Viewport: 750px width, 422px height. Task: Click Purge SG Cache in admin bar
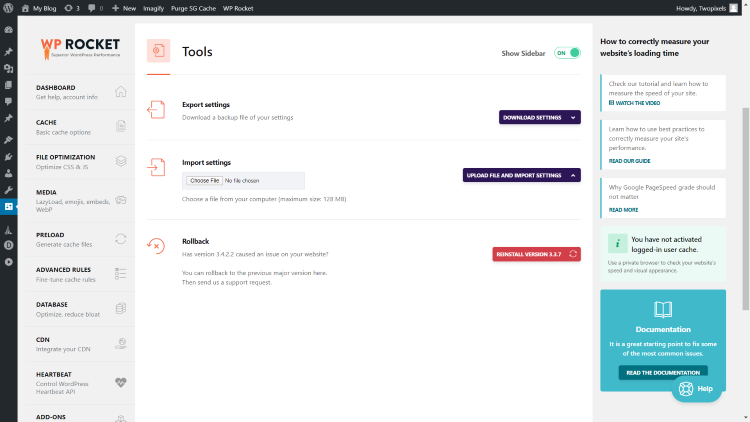193,8
